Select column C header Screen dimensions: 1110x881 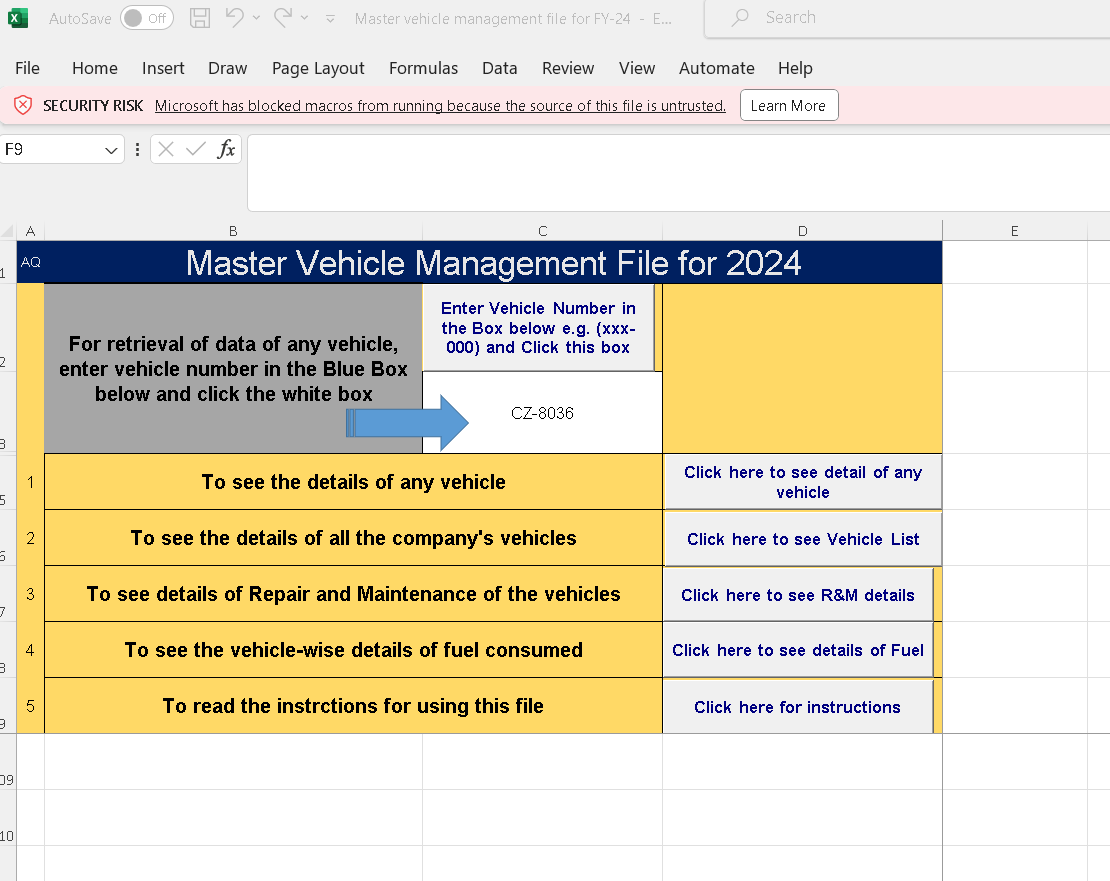(542, 231)
